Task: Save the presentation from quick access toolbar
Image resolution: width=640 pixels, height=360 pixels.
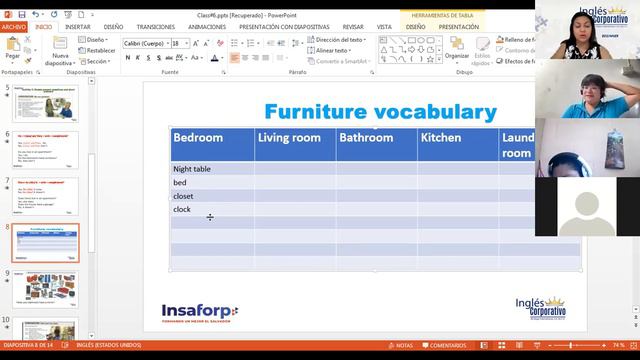Action: 22,15
